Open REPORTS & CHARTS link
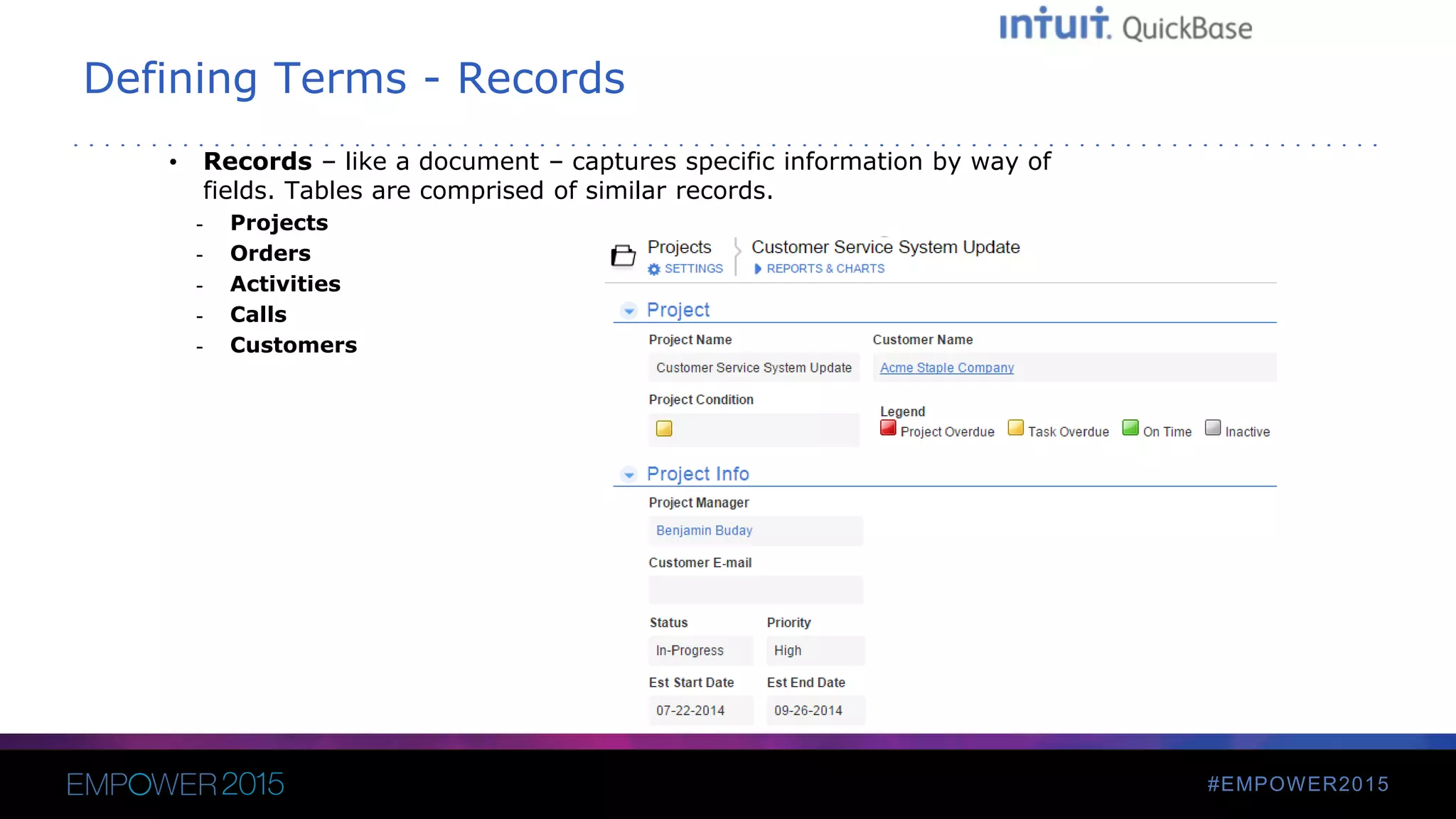Viewport: 1456px width, 819px height. click(825, 269)
